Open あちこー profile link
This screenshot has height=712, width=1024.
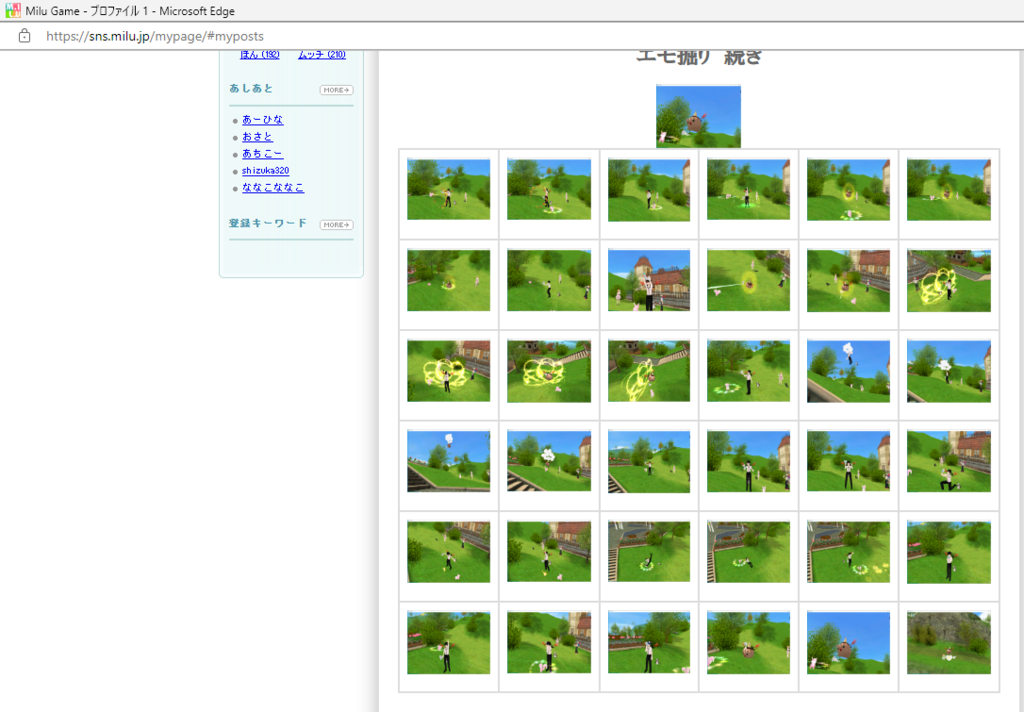[263, 154]
